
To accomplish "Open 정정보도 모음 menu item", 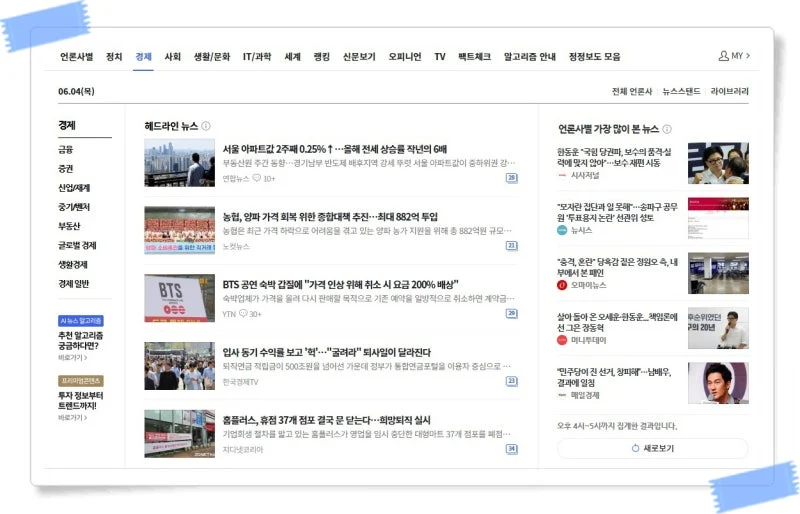I will 594,57.
